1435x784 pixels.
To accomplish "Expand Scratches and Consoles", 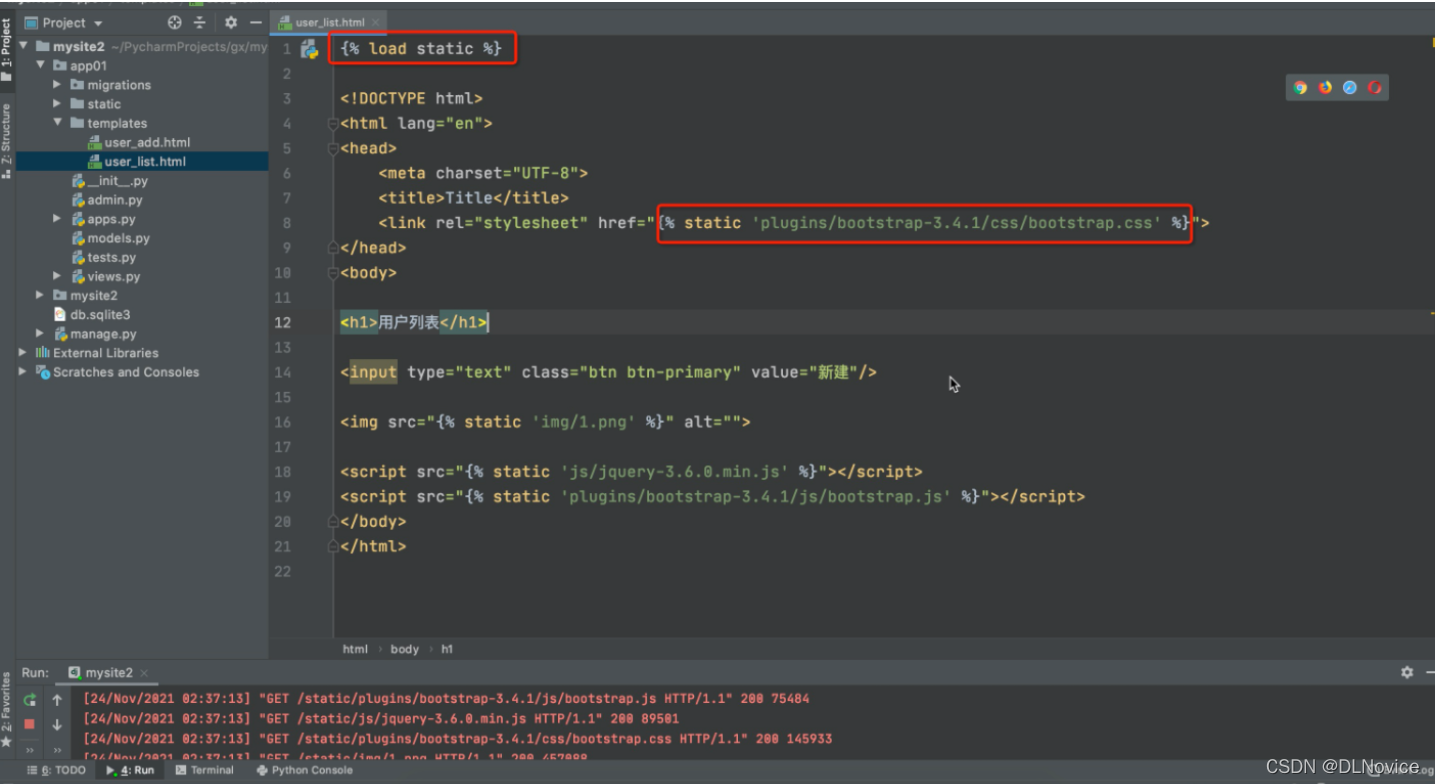I will 23,372.
